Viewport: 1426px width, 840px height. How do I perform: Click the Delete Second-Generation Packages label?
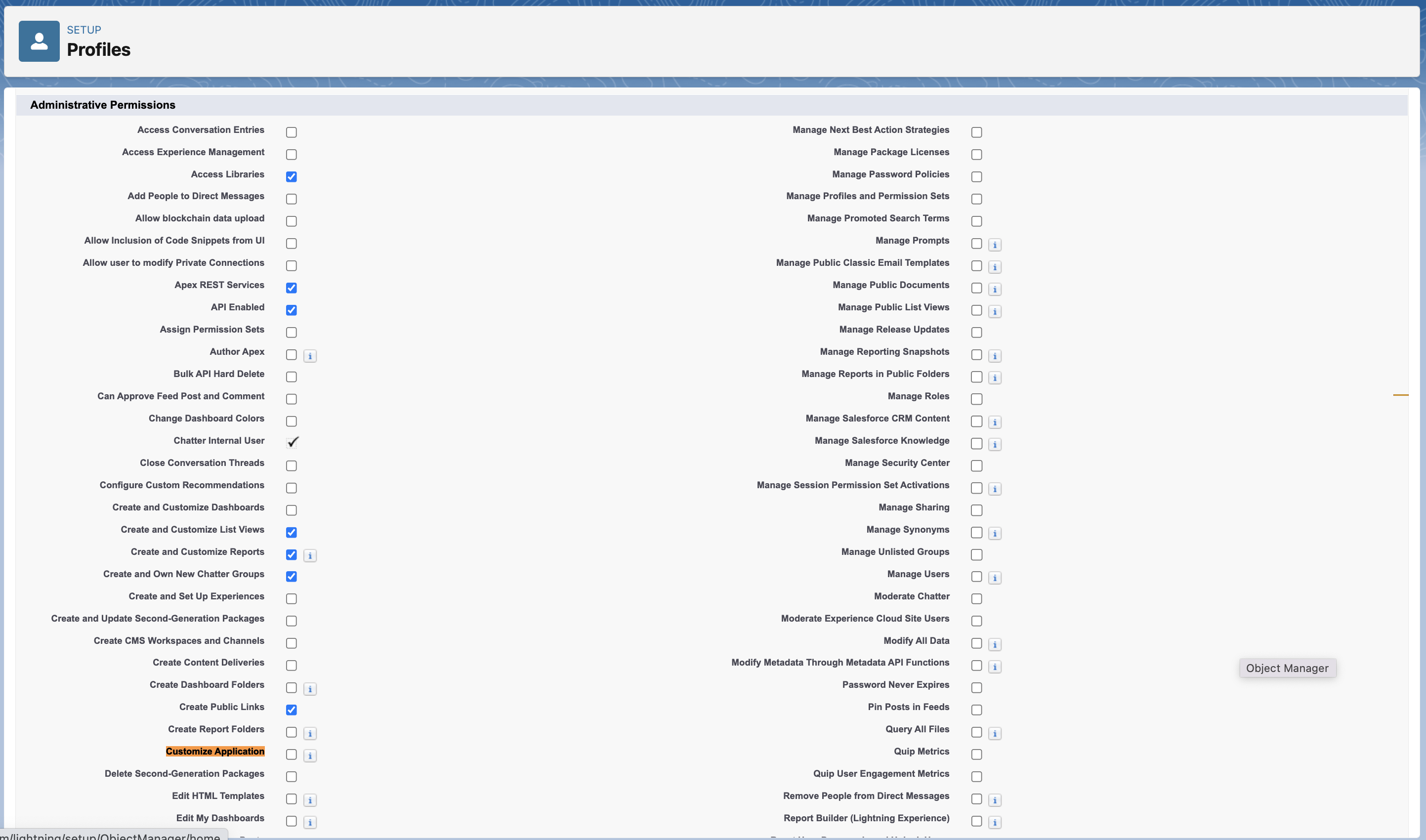184,774
